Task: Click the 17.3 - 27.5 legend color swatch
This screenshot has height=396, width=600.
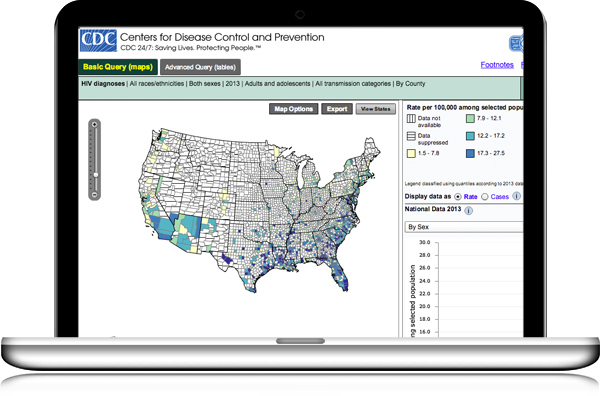Action: coord(470,153)
